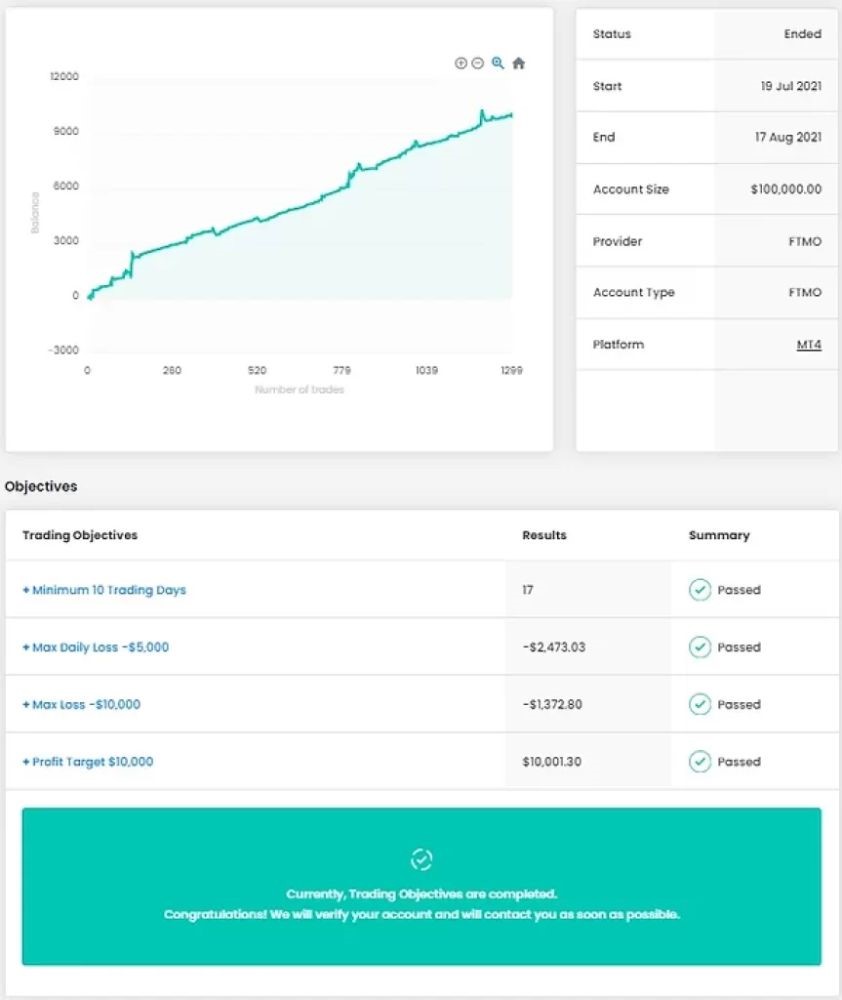Image resolution: width=842 pixels, height=1000 pixels.
Task: Click the checkmark icon in the teal banner
Action: click(x=422, y=859)
